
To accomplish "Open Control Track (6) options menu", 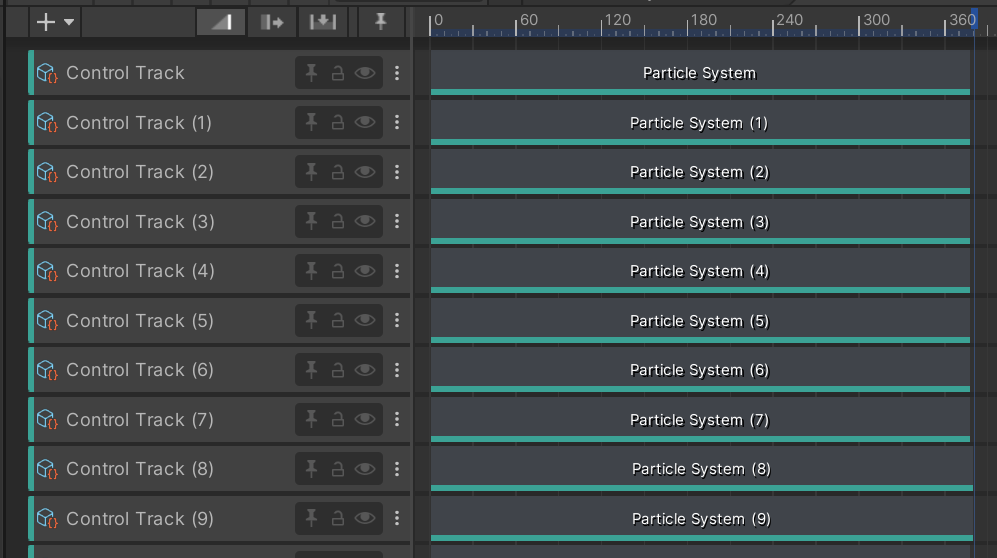I will (397, 370).
